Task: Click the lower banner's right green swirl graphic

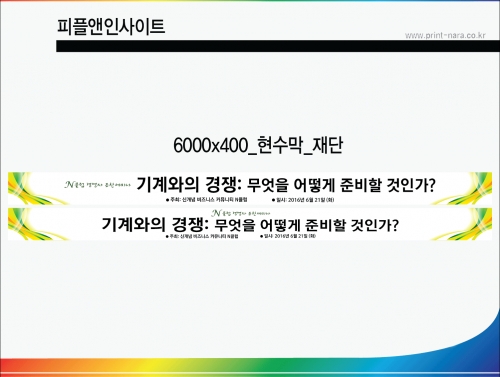Action: coord(467,224)
